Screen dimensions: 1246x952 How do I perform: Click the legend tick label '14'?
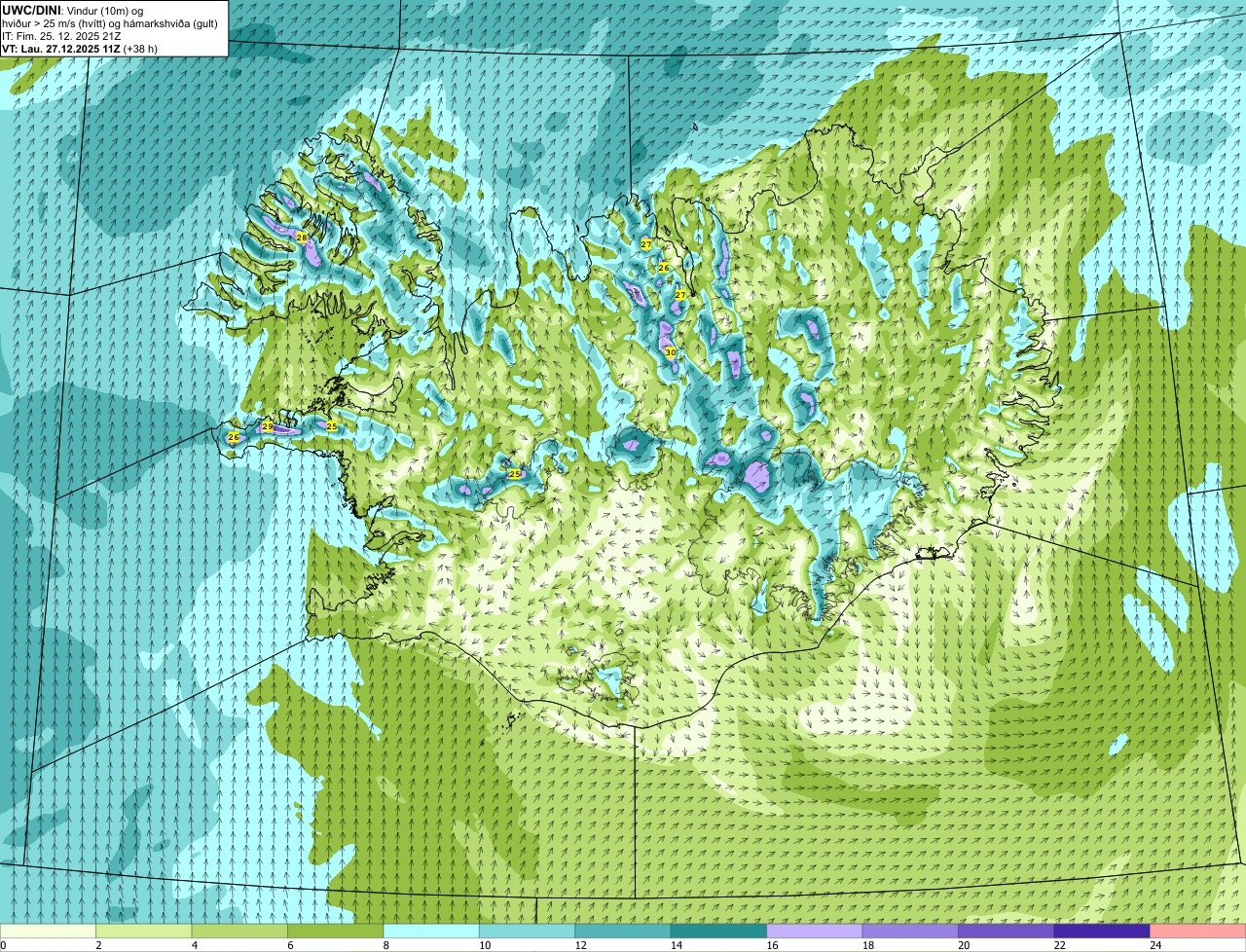pyautogui.click(x=676, y=945)
